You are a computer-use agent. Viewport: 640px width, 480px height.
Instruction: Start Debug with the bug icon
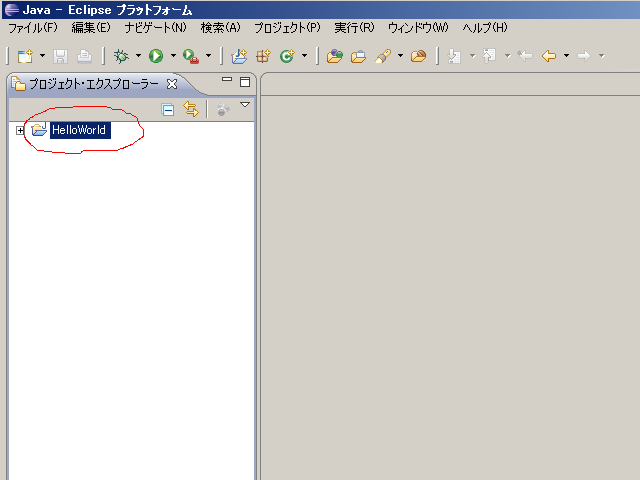121,56
